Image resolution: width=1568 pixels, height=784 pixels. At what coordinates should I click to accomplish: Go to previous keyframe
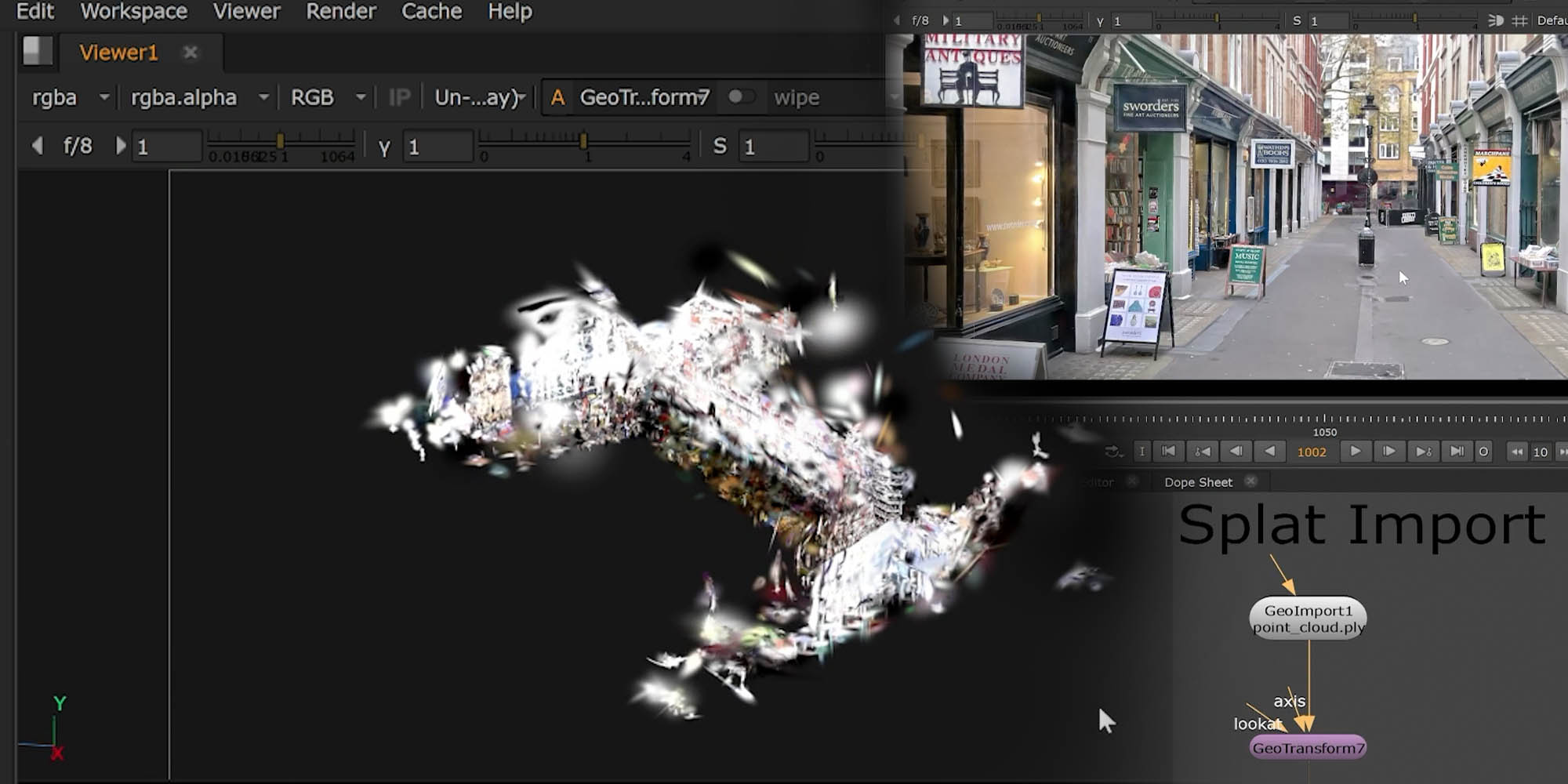pos(1202,451)
